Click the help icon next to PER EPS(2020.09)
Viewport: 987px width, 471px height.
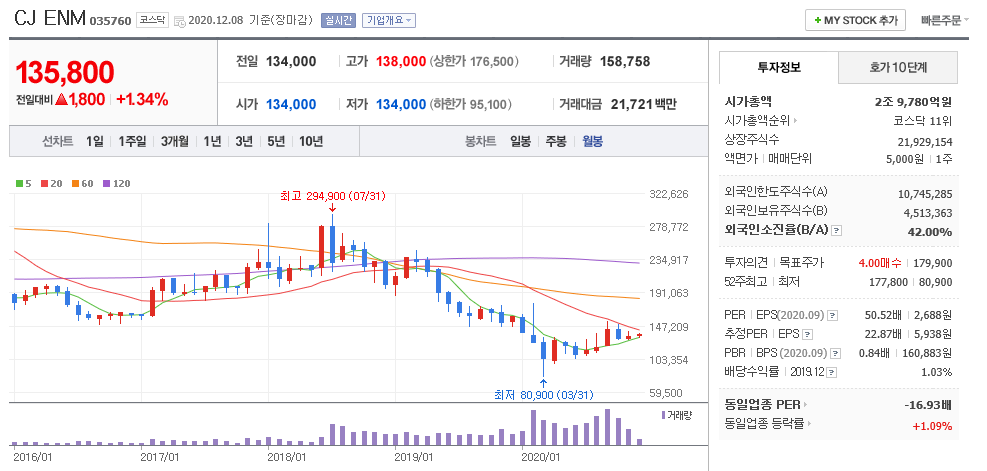point(833,315)
